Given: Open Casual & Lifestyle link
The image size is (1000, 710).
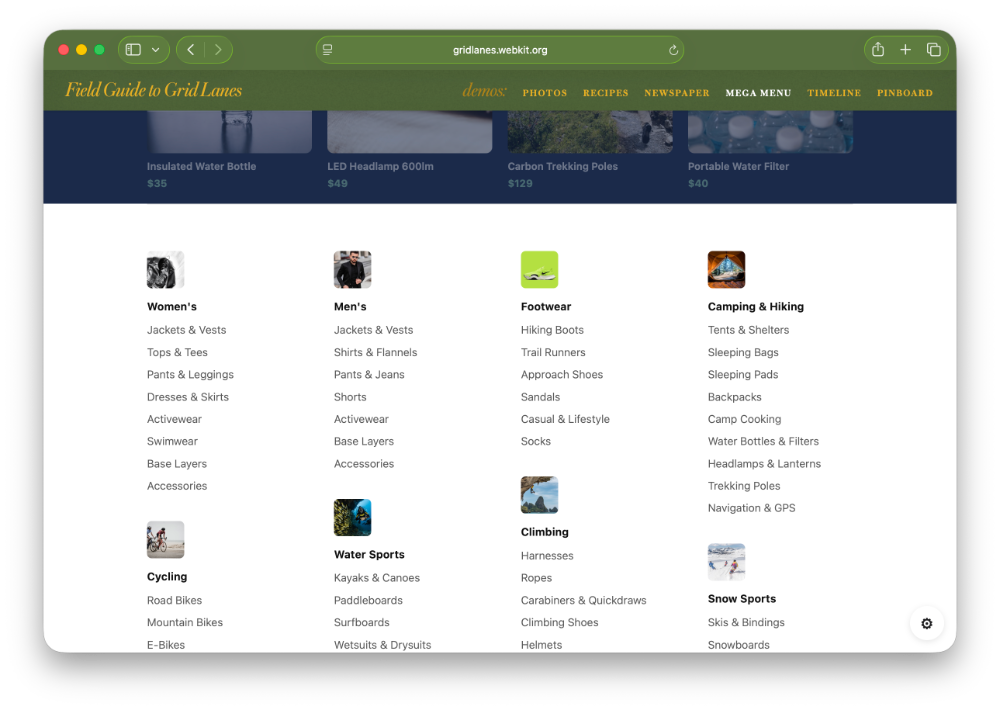Looking at the screenshot, I should point(565,419).
